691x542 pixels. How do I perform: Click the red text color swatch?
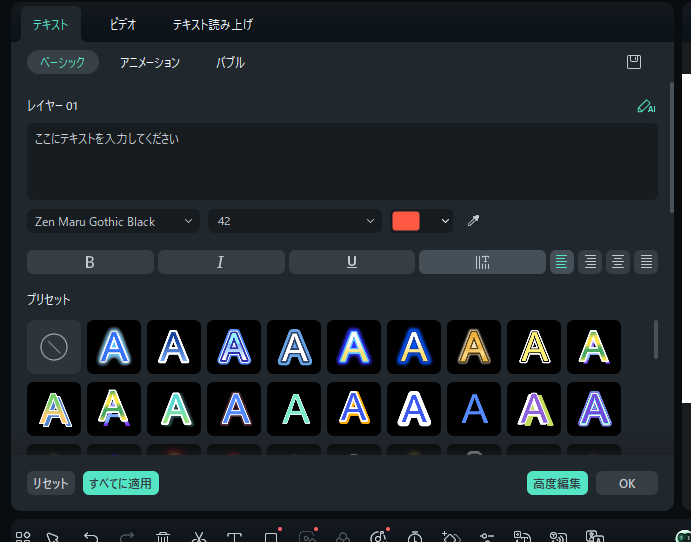pos(406,221)
